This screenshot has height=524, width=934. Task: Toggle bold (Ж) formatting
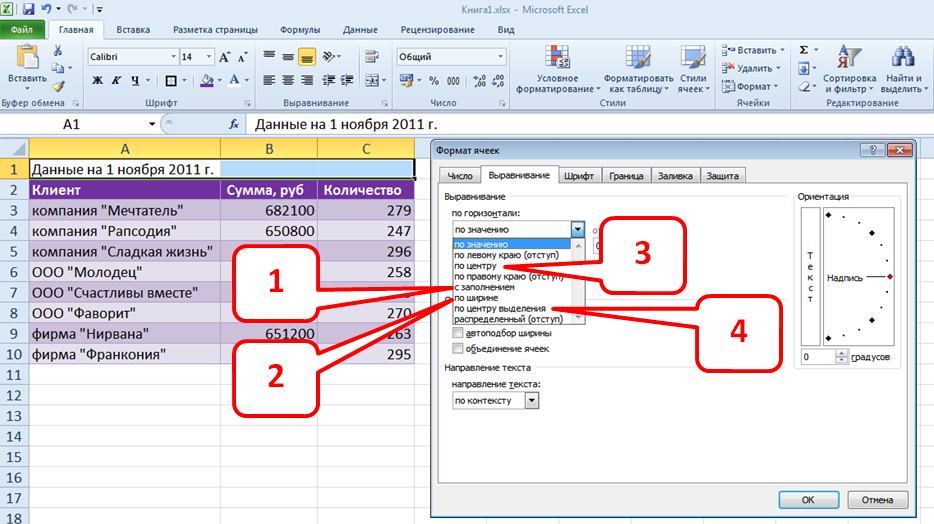[x=97, y=81]
